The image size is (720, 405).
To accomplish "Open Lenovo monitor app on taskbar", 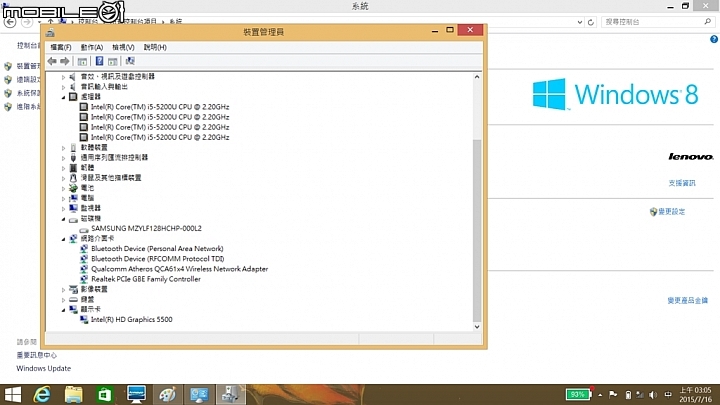I will [x=136, y=394].
